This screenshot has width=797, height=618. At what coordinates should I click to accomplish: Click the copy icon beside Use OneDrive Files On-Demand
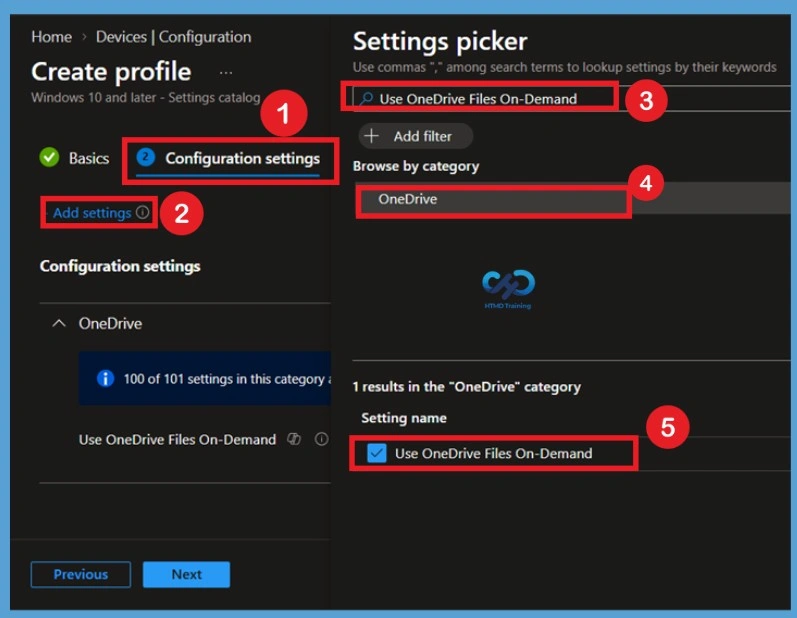[294, 439]
